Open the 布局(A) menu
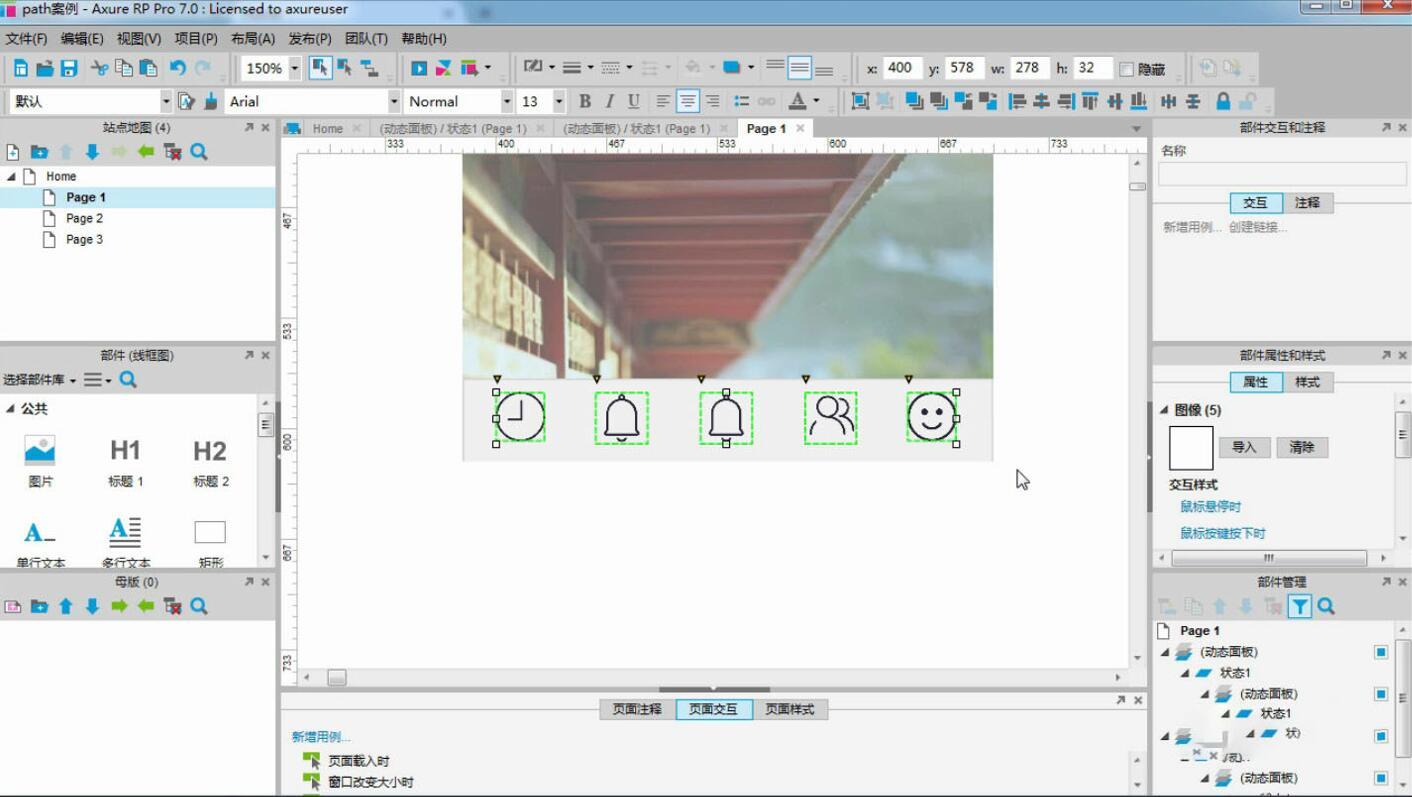 [253, 39]
